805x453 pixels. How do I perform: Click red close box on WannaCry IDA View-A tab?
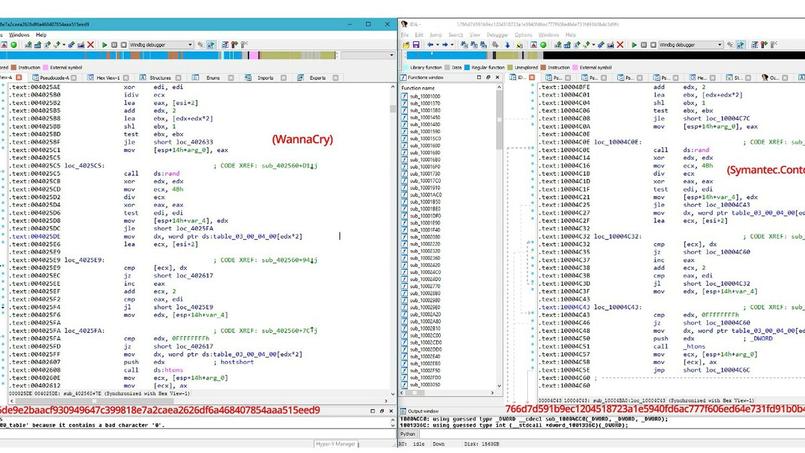[x=19, y=78]
